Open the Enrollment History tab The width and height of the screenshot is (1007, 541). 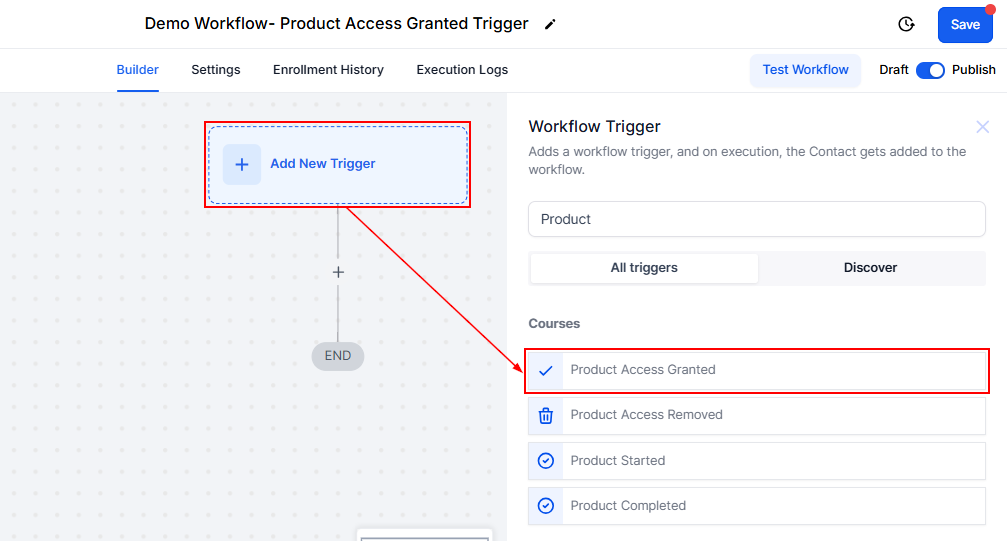click(x=328, y=70)
